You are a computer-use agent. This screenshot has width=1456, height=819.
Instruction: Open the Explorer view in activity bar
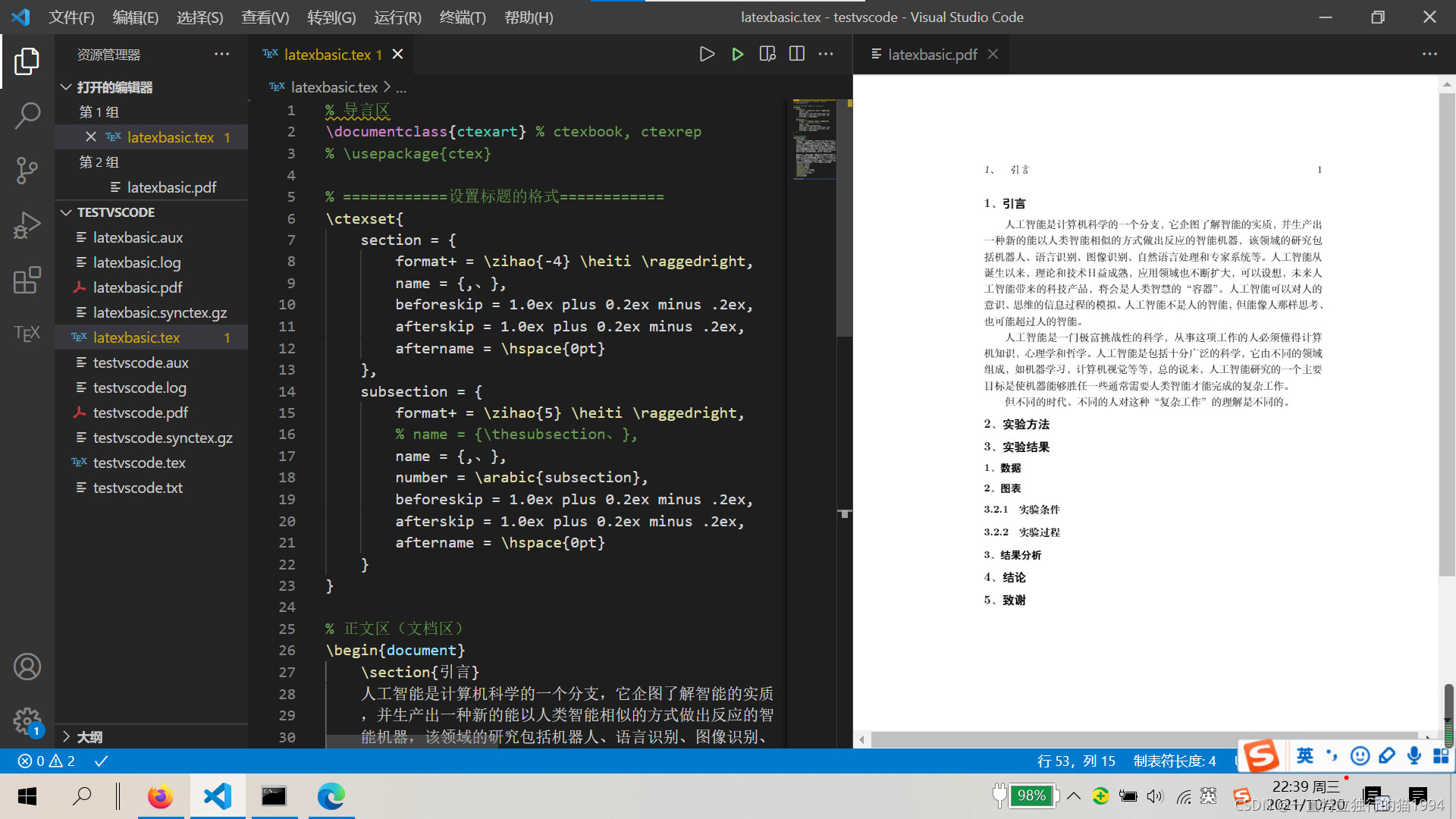pyautogui.click(x=27, y=61)
